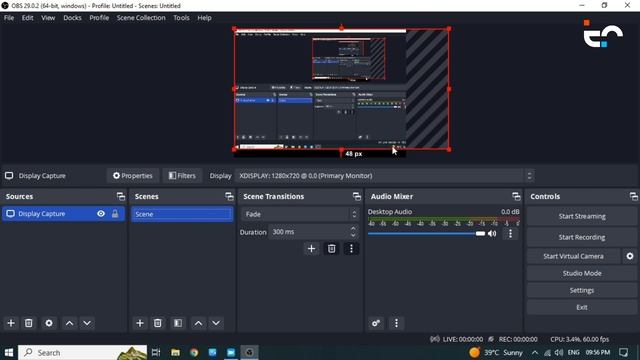Remove transition with trash icon
This screenshot has height=360, width=640.
pos(331,249)
